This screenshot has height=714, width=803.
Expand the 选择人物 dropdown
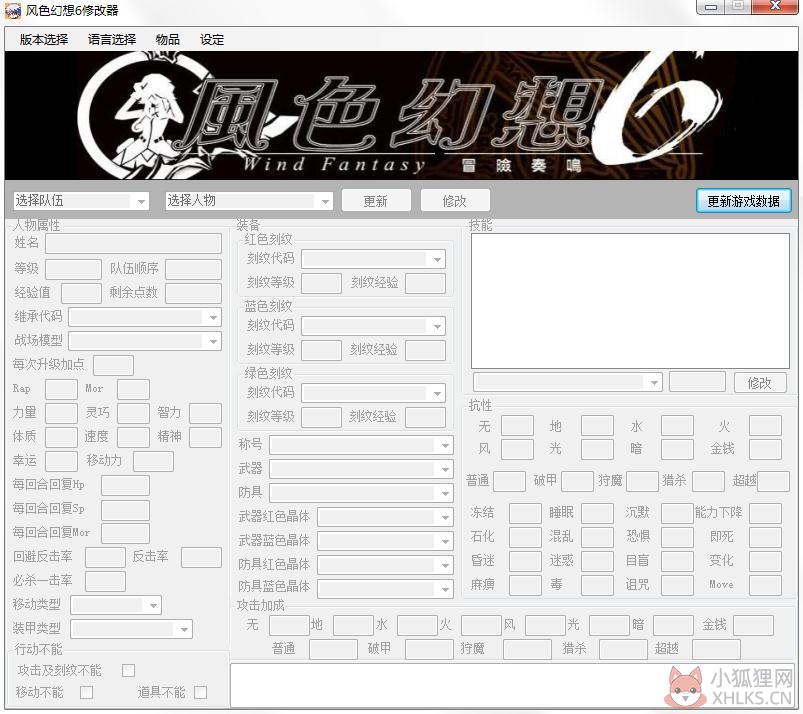pyautogui.click(x=249, y=201)
